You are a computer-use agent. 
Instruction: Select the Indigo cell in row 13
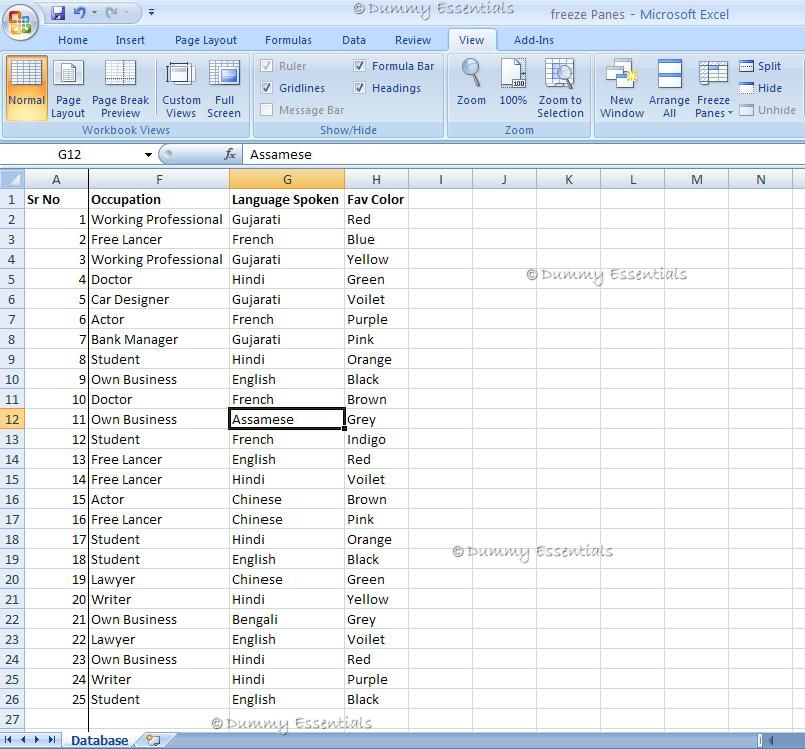pyautogui.click(x=376, y=439)
